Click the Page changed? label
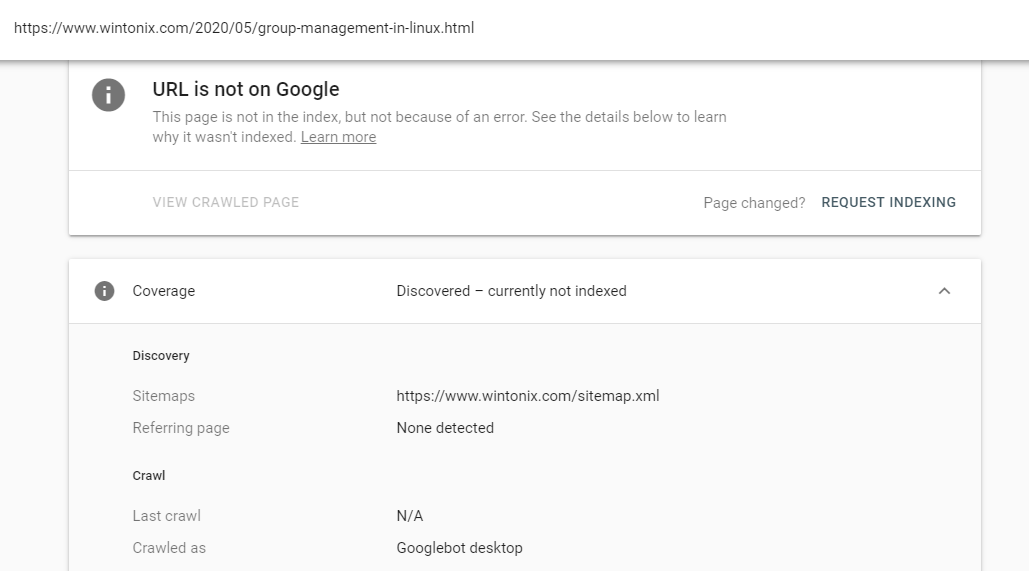 (754, 203)
